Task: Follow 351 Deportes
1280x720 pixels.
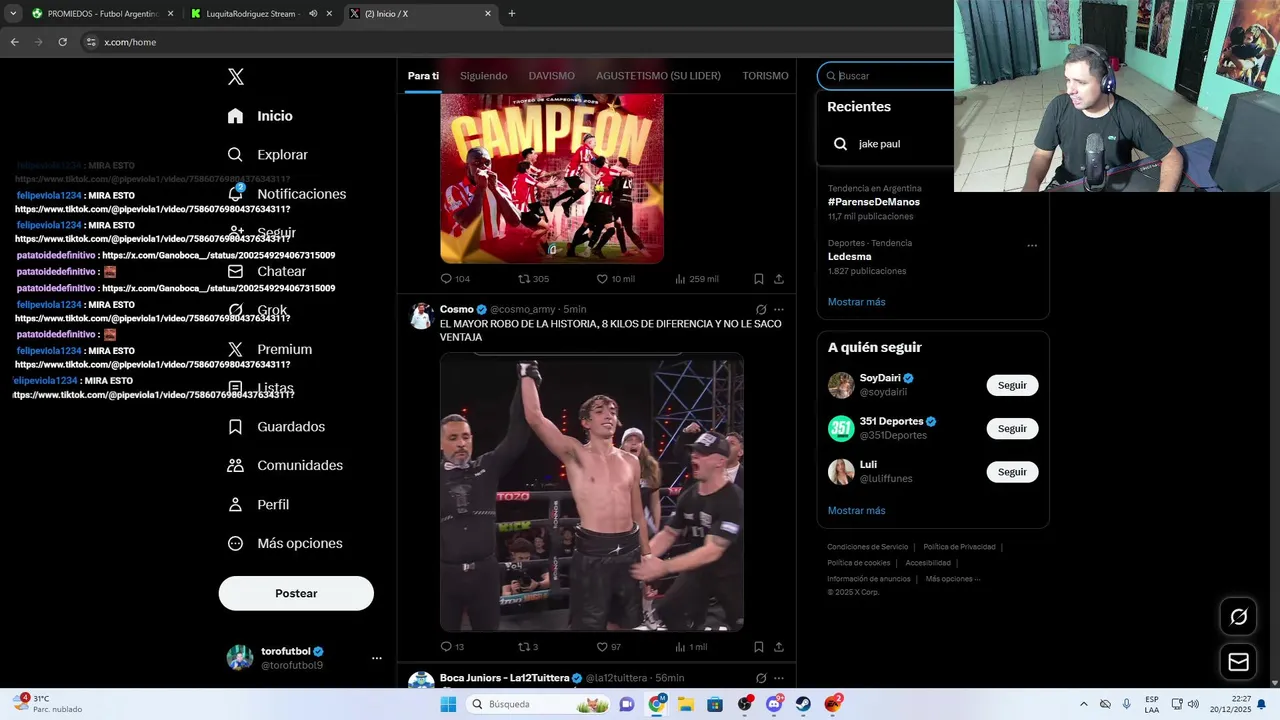Action: point(1012,429)
